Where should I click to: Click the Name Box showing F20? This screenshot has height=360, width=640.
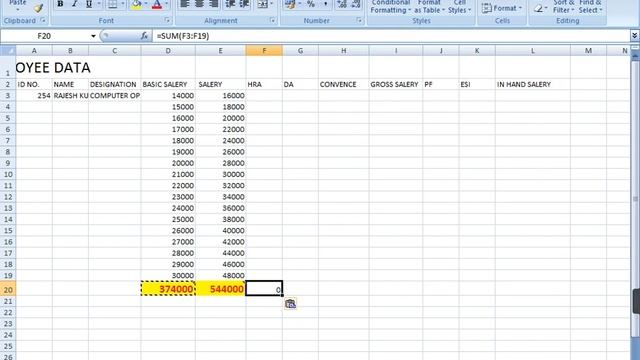44,36
